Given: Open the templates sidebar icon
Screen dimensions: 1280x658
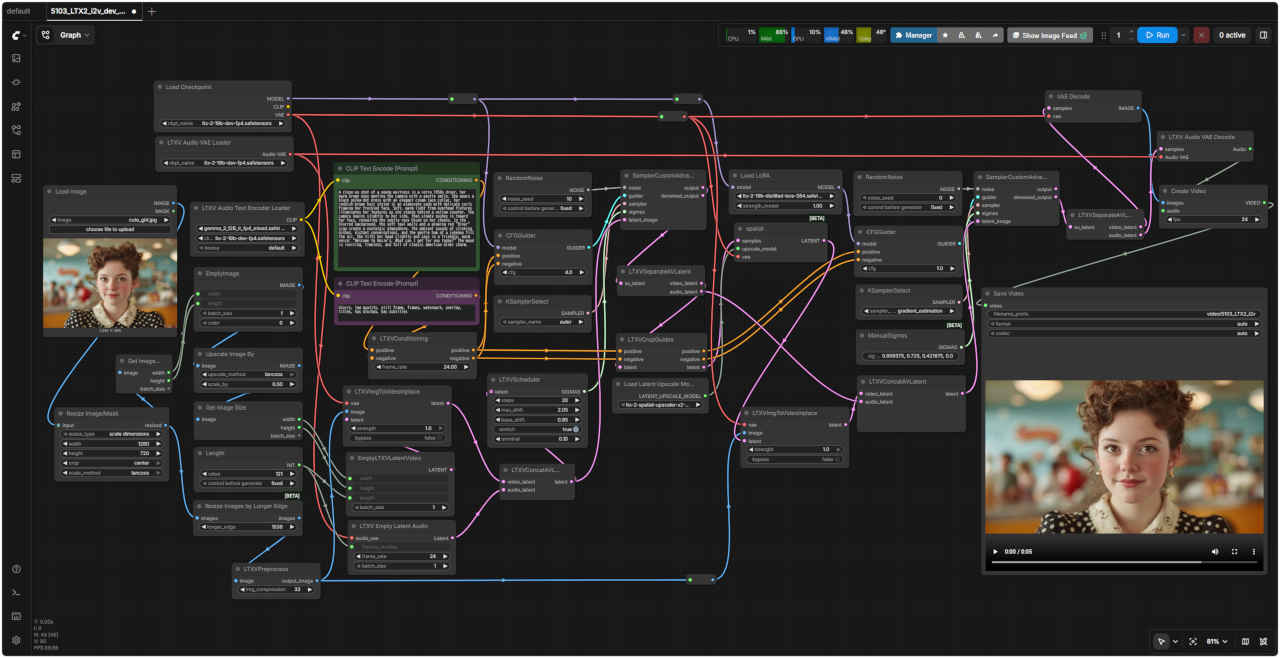Looking at the screenshot, I should [16, 154].
